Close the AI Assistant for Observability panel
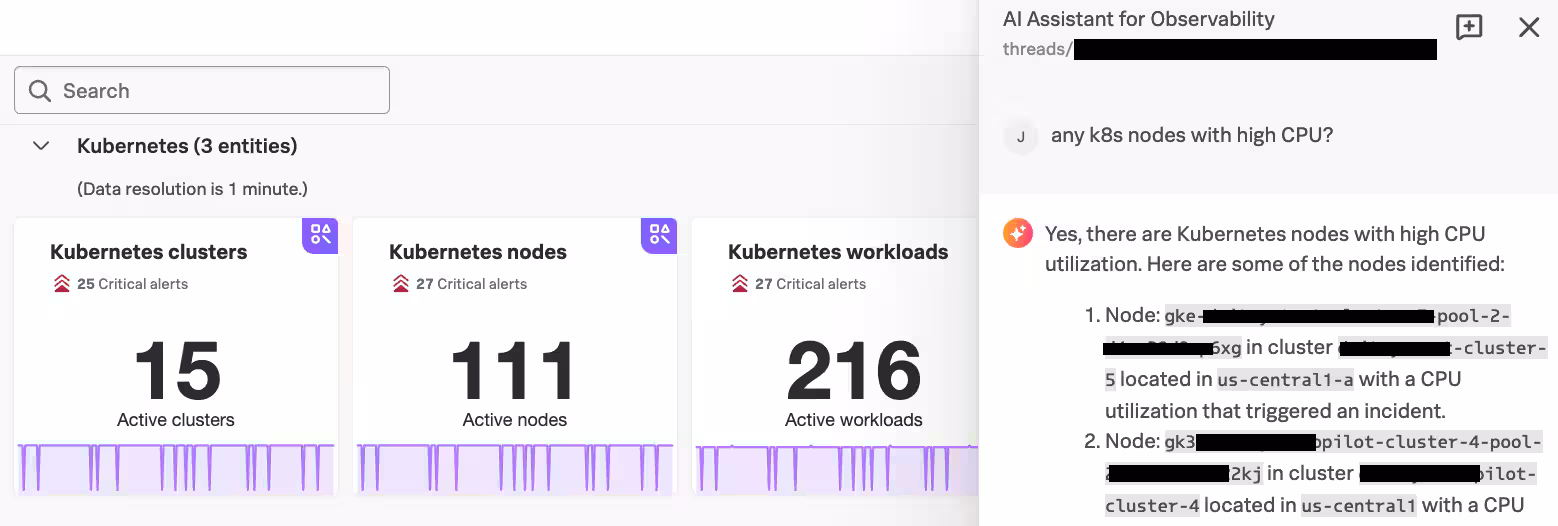The image size is (1558, 526). point(1528,28)
